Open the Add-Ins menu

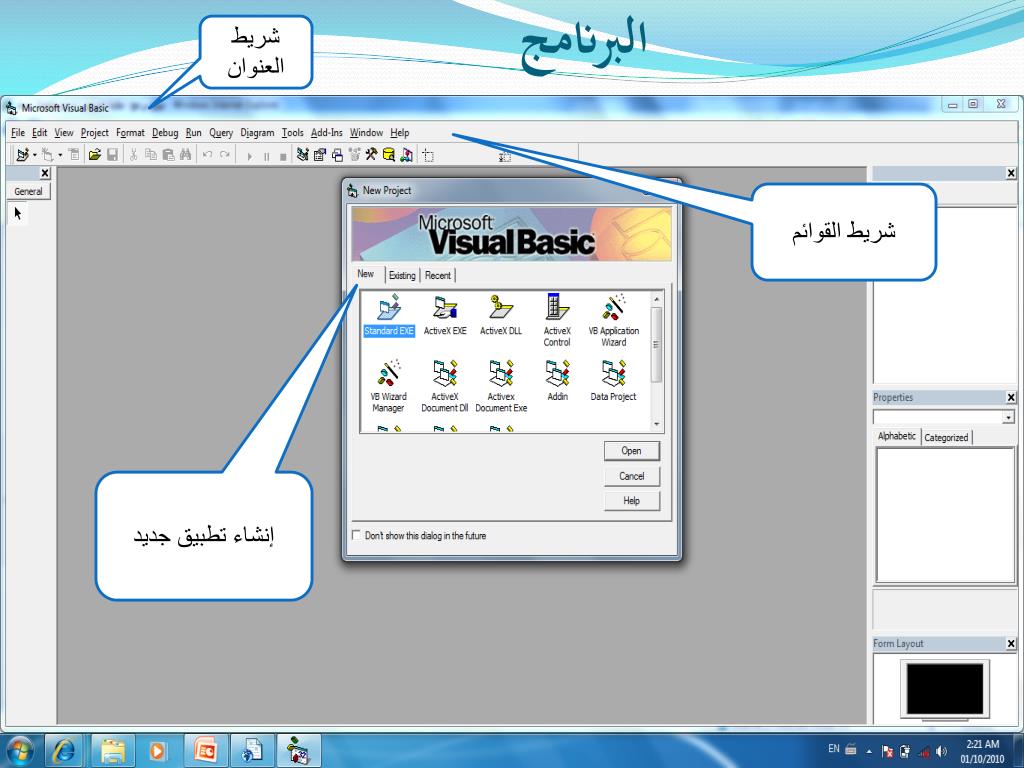[327, 133]
